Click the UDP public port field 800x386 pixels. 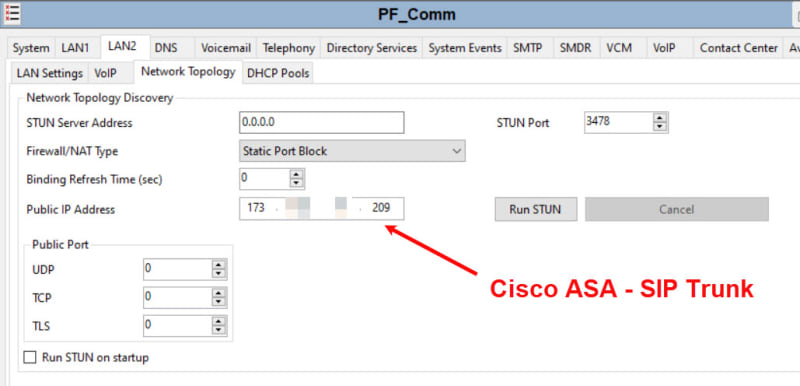pyautogui.click(x=177, y=269)
